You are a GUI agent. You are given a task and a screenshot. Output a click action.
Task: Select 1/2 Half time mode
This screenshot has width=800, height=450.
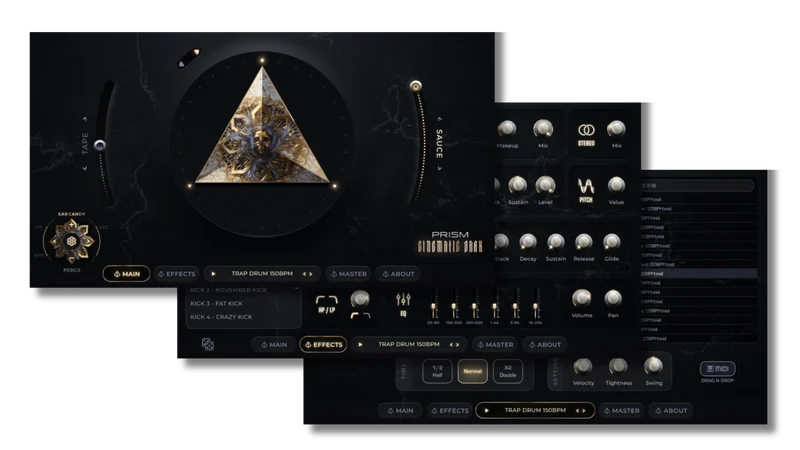click(437, 371)
